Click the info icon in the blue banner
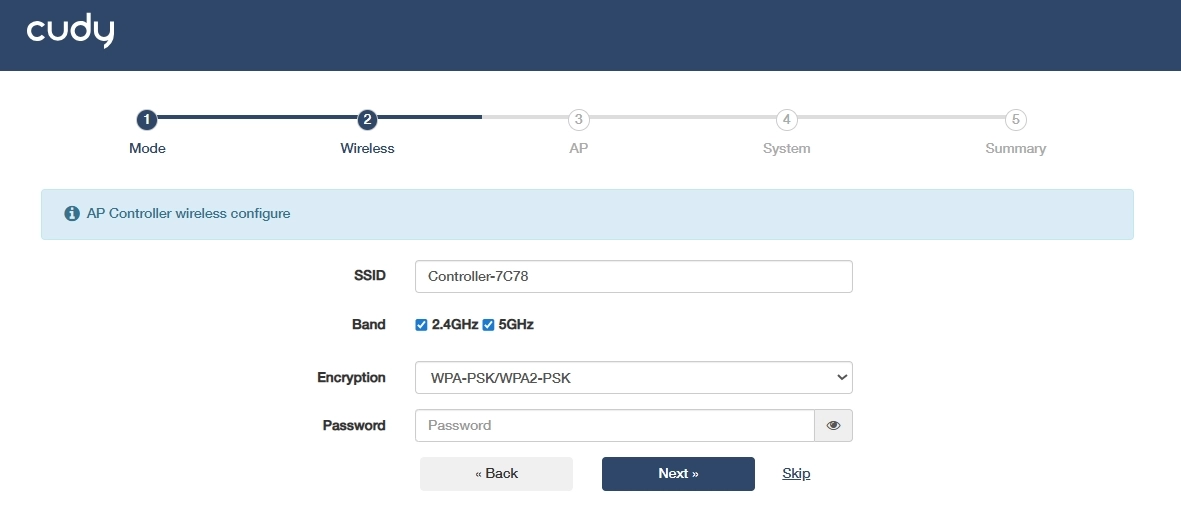This screenshot has width=1181, height=527. pyautogui.click(x=72, y=214)
